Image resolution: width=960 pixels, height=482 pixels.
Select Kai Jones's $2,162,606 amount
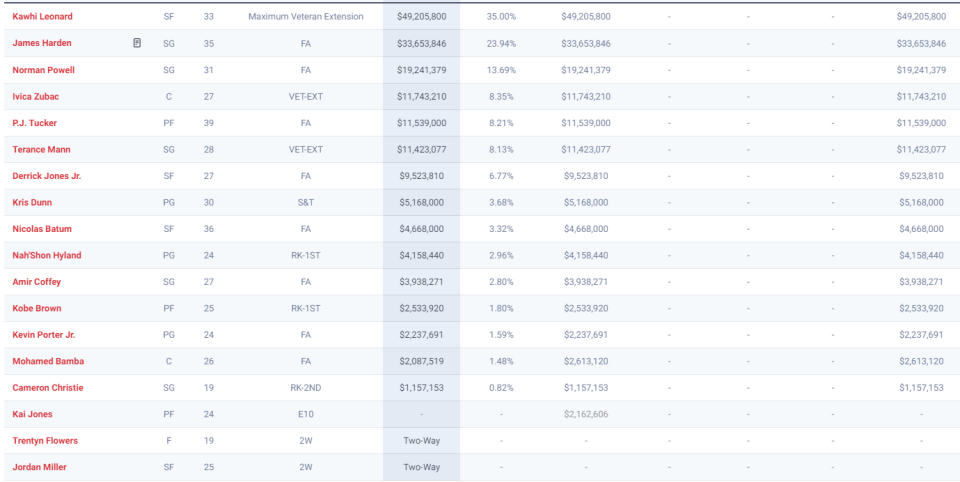point(585,414)
